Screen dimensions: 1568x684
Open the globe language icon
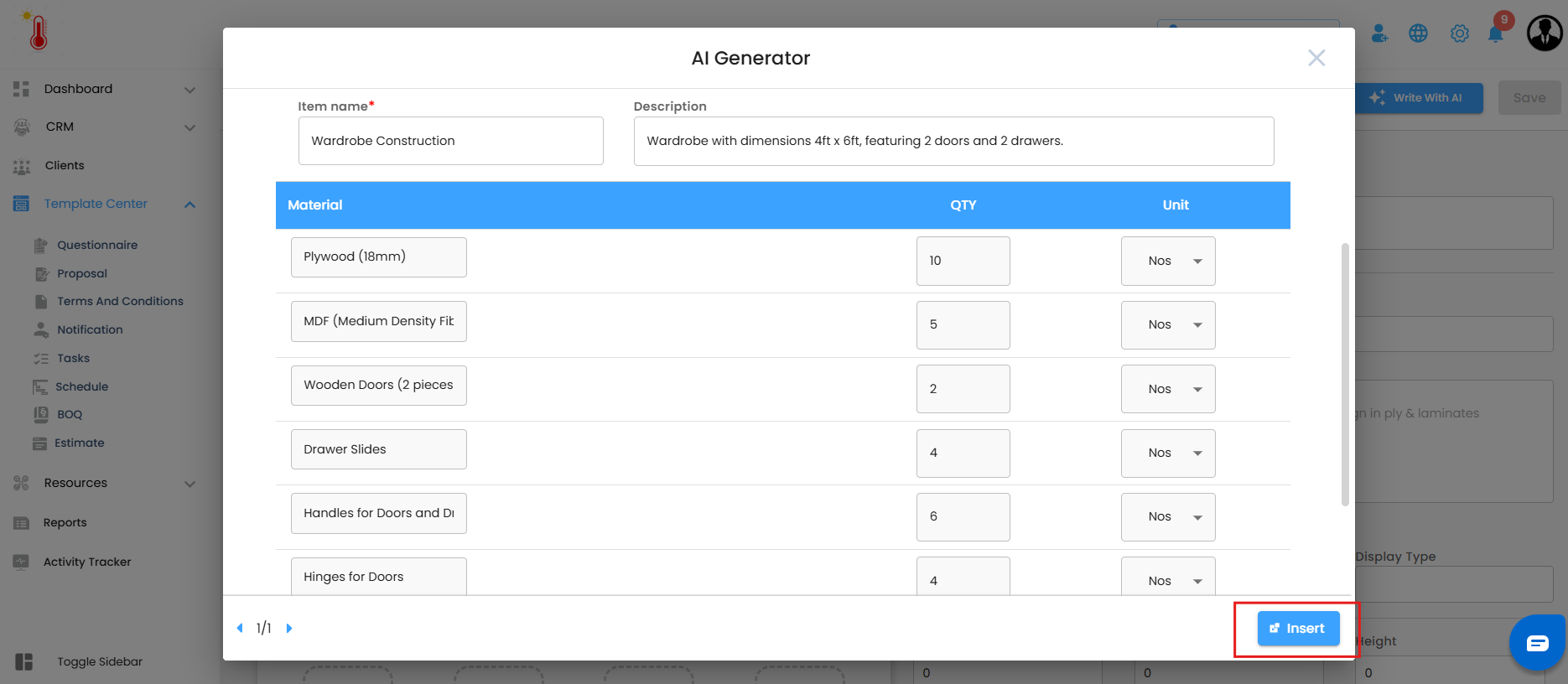click(1418, 34)
